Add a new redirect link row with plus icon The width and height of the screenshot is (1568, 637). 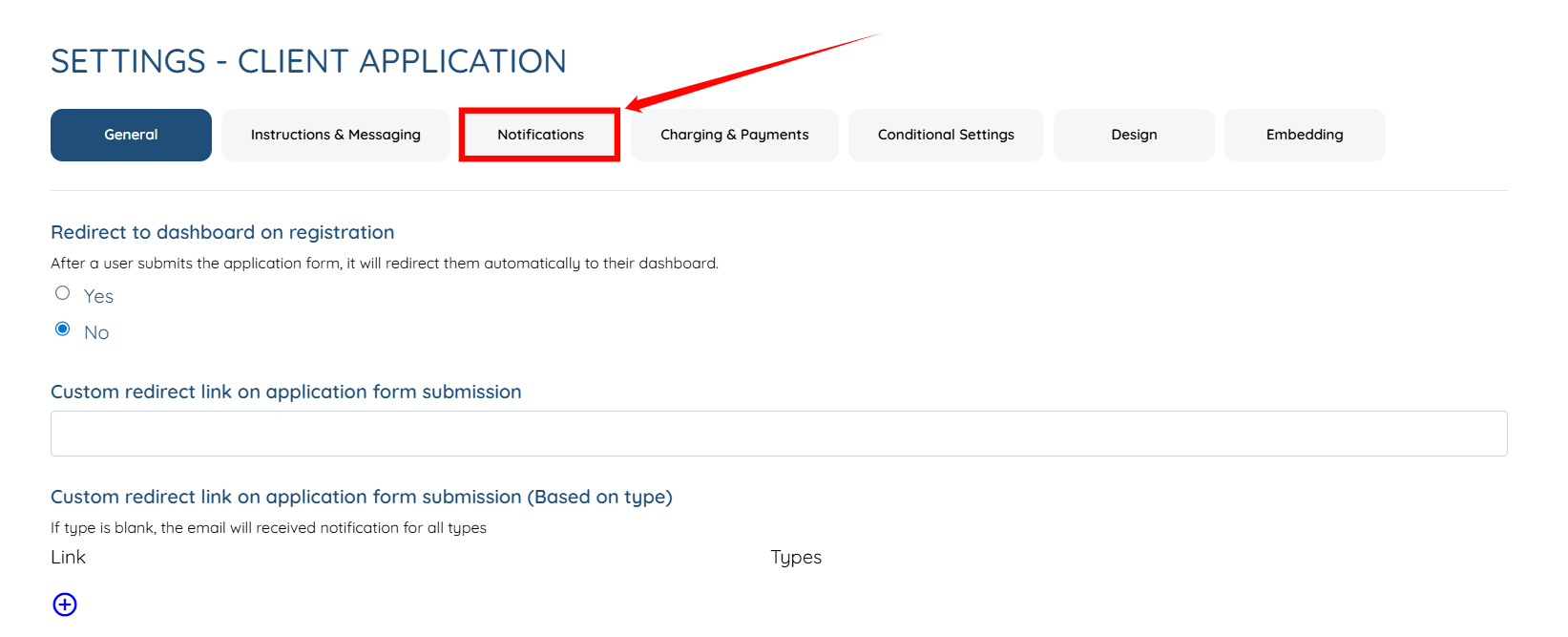pos(65,605)
